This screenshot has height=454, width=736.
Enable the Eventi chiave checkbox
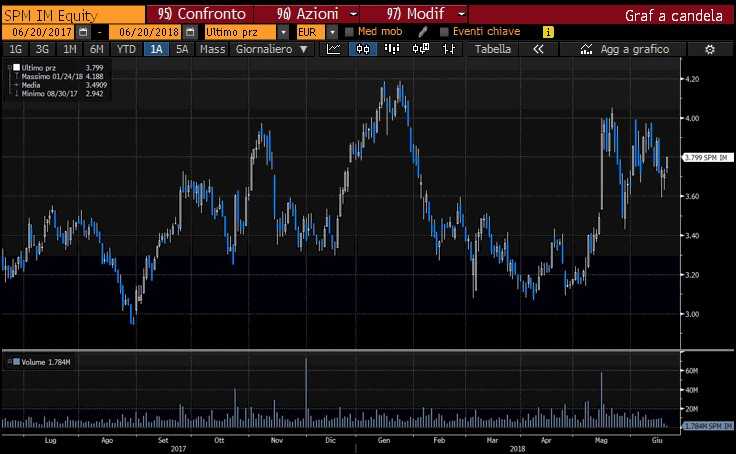[444, 32]
